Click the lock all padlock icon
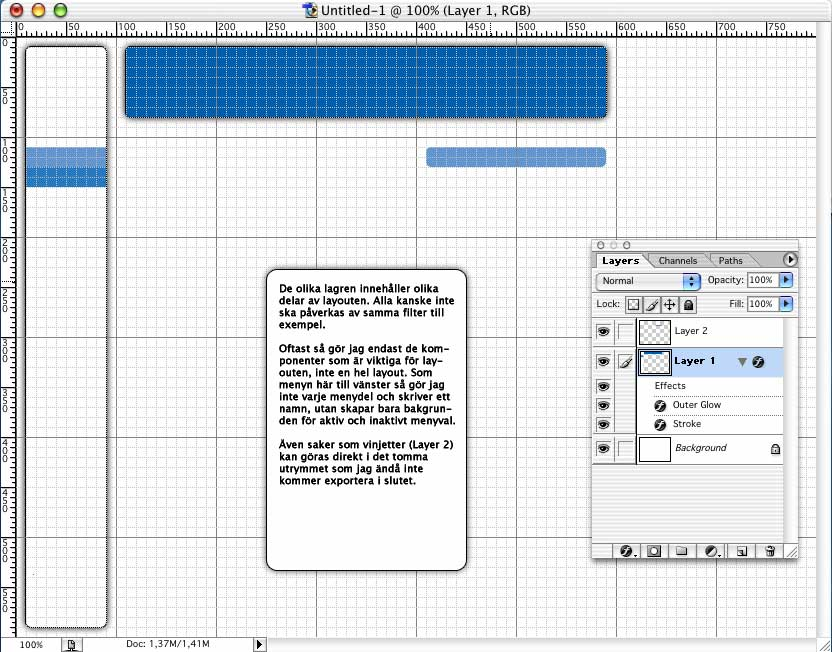The image size is (832, 652). click(688, 304)
